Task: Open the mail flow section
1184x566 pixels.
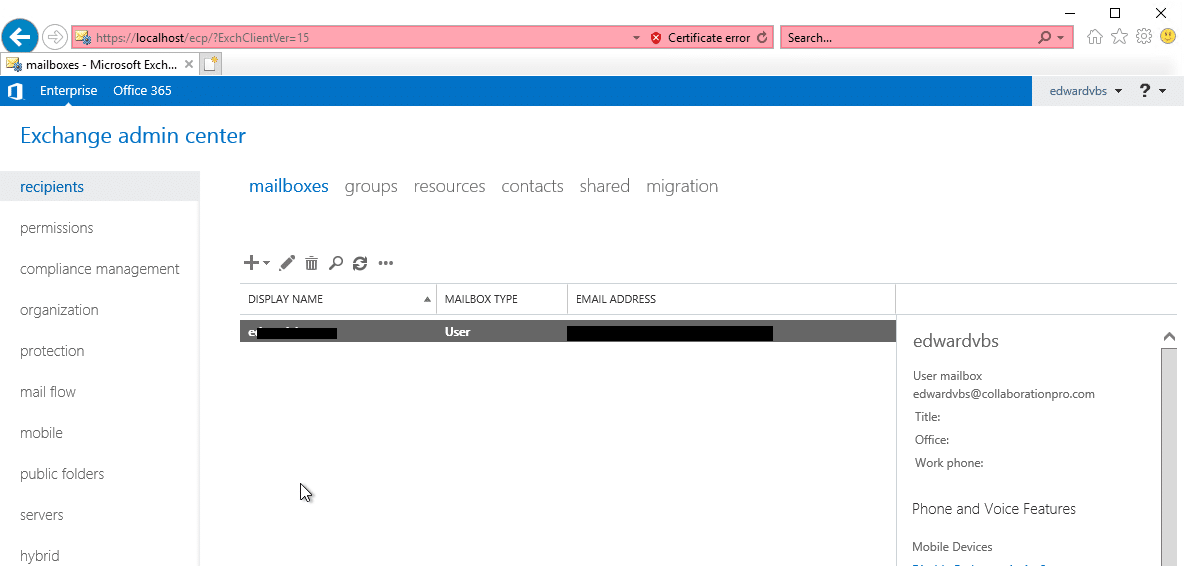Action: tap(48, 392)
